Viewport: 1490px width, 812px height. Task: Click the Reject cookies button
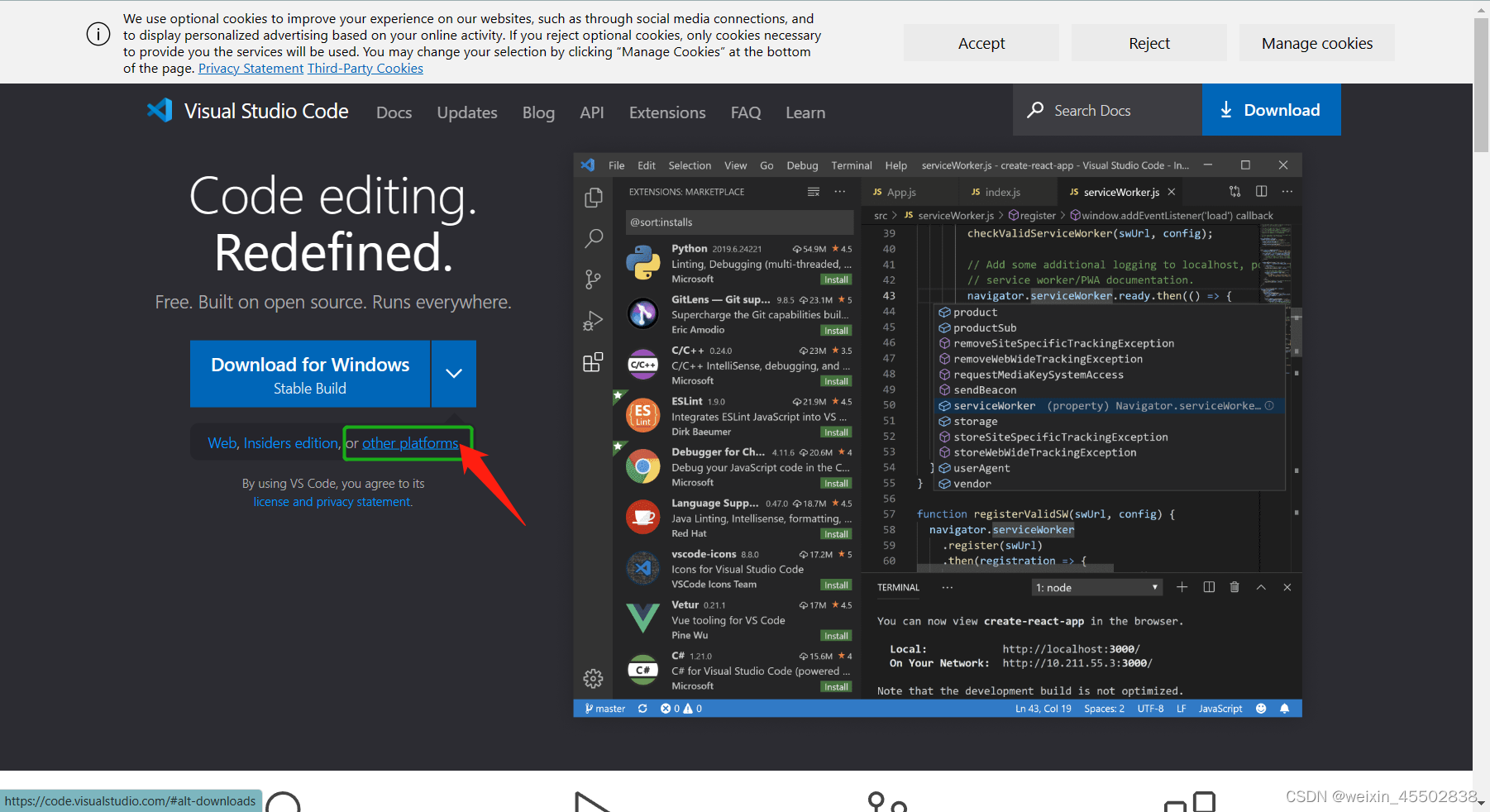tap(1149, 43)
